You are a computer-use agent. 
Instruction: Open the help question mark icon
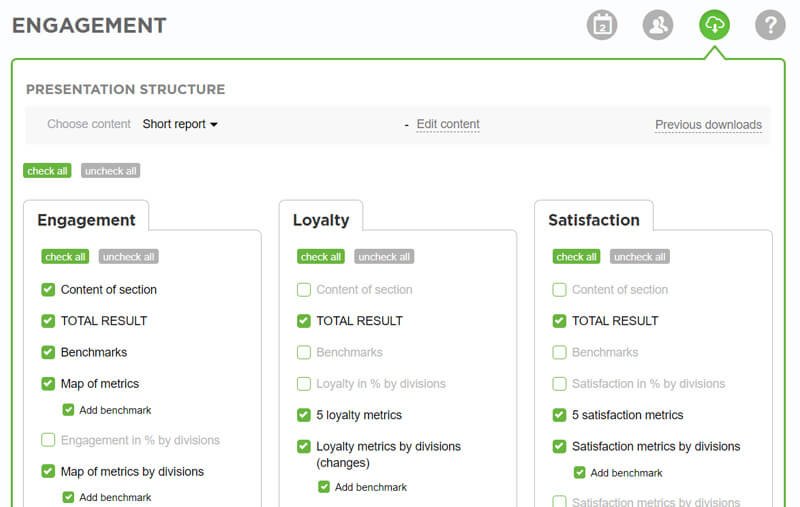coord(770,25)
